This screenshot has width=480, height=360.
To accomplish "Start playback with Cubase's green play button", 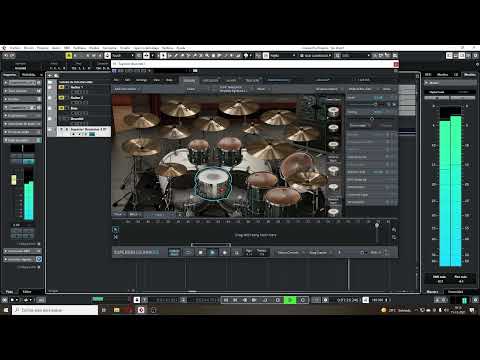I will [290, 300].
